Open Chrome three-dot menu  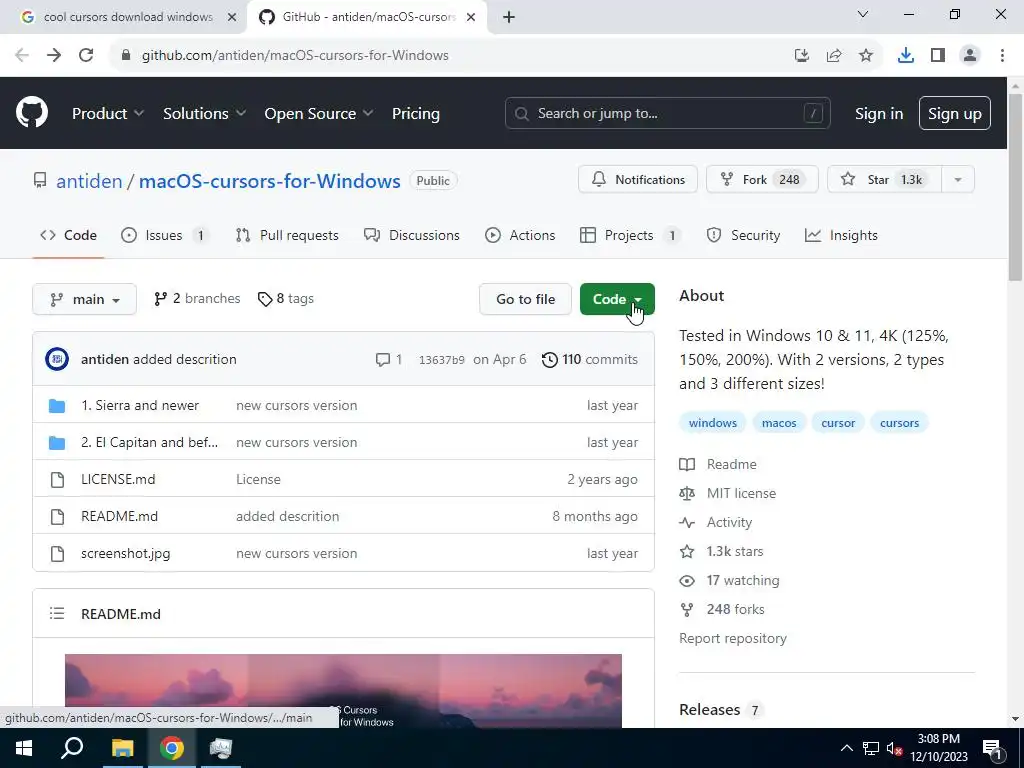click(x=1002, y=56)
